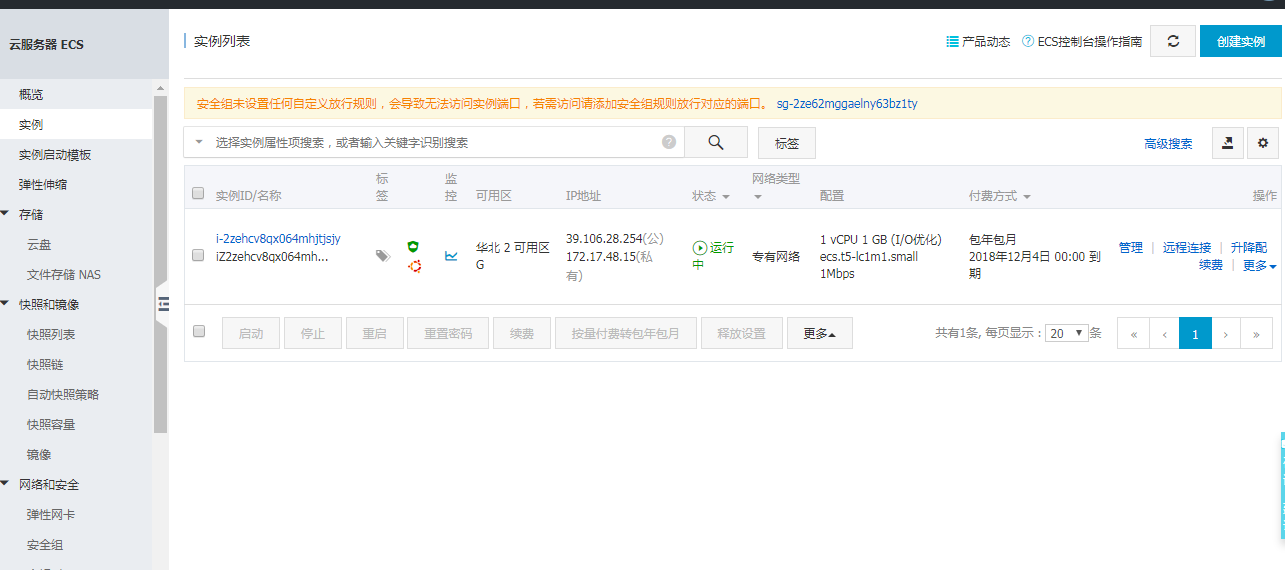Click the instance tag icon
Screen dimensions: 1285x570
382,256
